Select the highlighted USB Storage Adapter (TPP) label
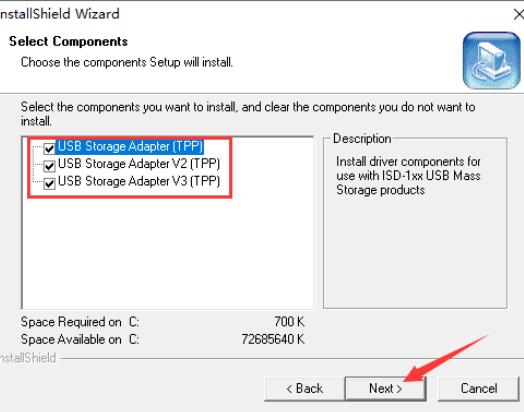The width and height of the screenshot is (524, 412). click(x=130, y=147)
